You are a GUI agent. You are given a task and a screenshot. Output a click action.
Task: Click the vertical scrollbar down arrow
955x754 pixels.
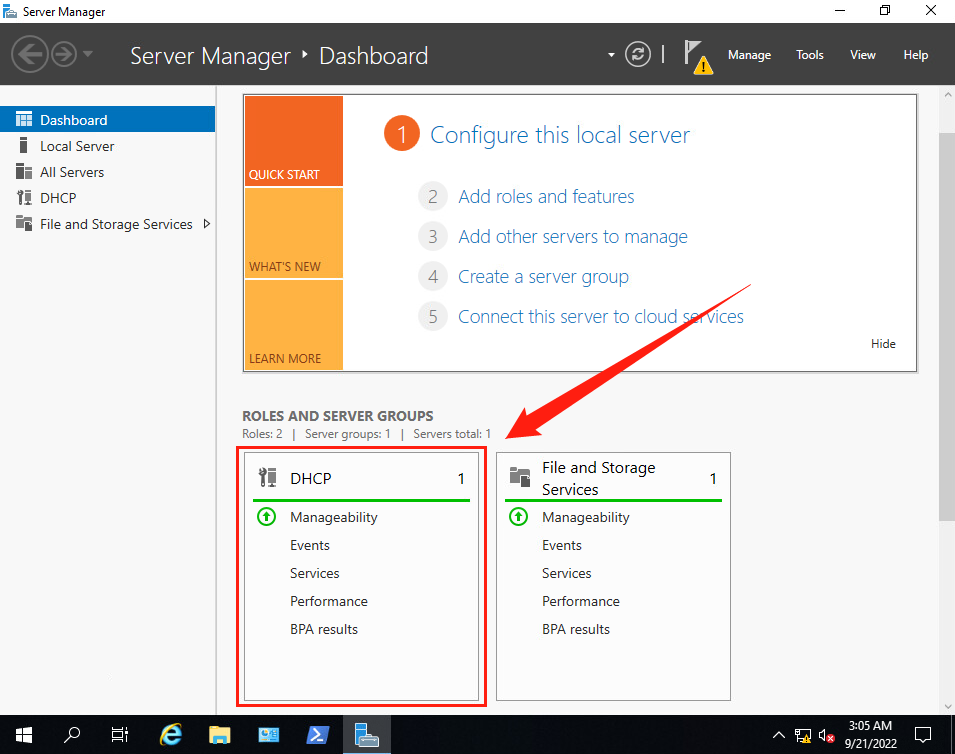(x=946, y=706)
